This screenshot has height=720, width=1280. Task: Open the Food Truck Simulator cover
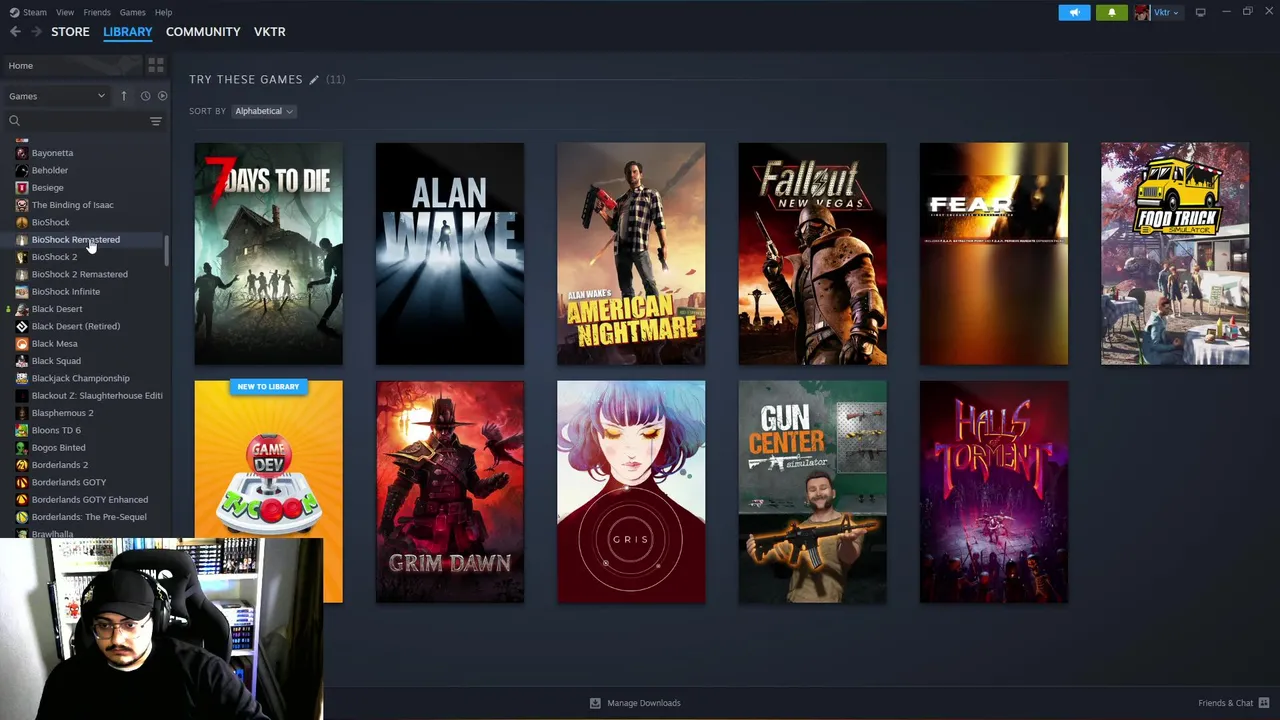[1175, 254]
